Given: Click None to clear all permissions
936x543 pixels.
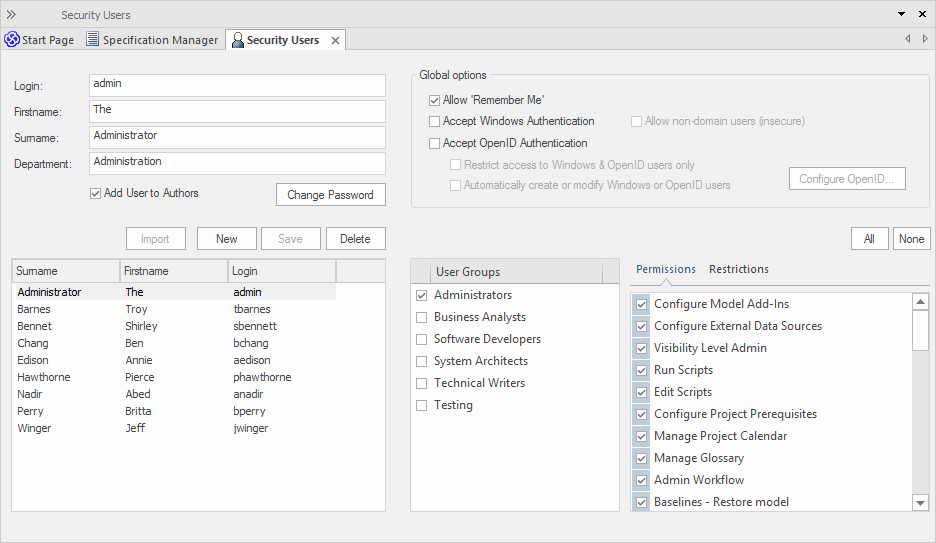Looking at the screenshot, I should pos(911,239).
